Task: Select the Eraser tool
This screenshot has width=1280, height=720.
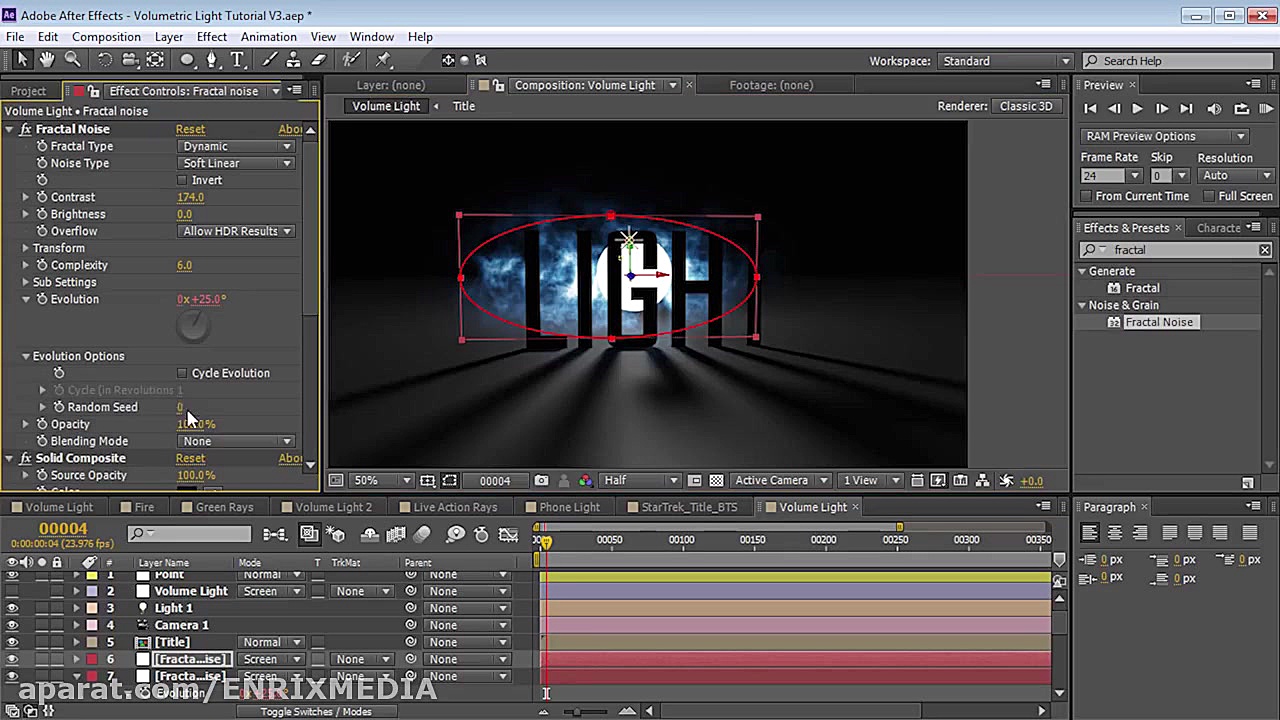Action: [x=319, y=60]
